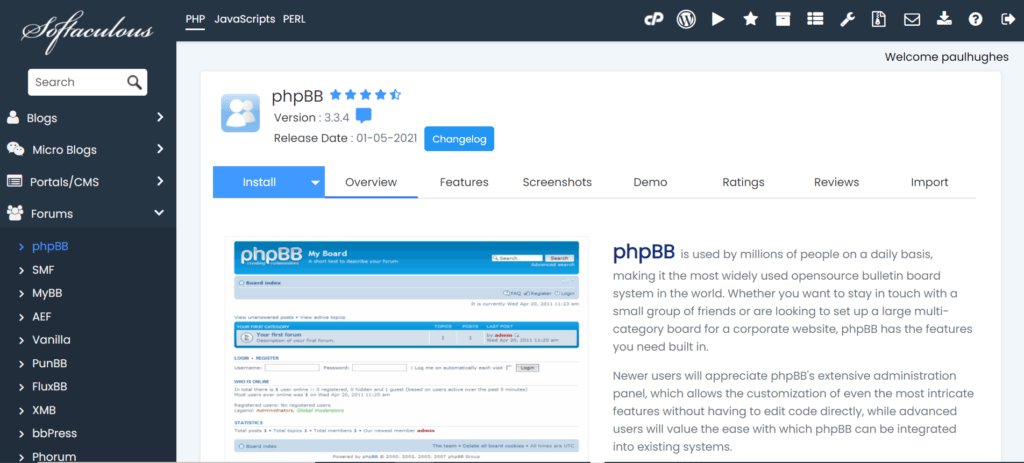Select SMF in the Forums list
Screen dimensions: 1024x463
43,270
